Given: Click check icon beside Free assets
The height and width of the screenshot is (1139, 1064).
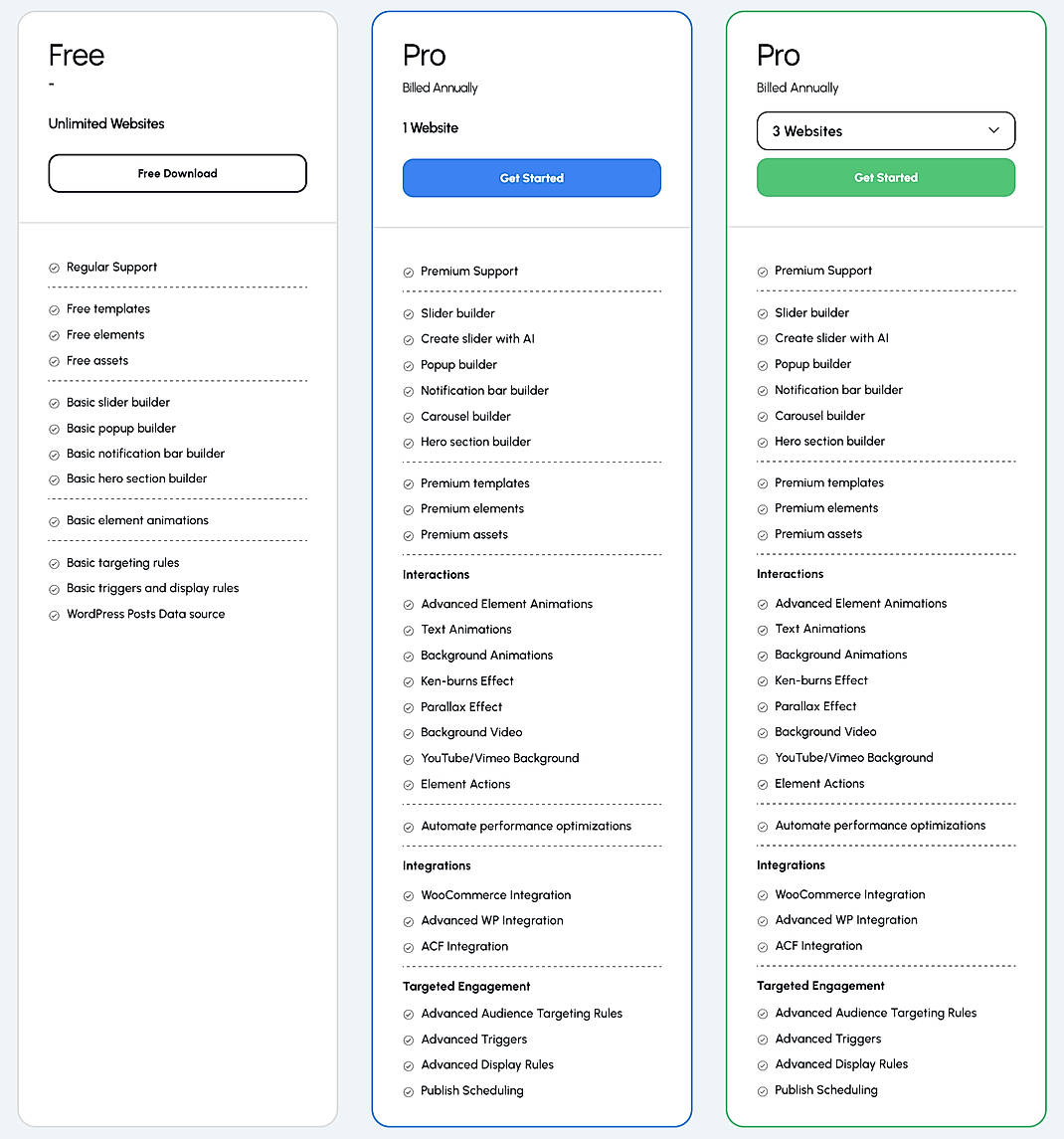Looking at the screenshot, I should coord(54,361).
